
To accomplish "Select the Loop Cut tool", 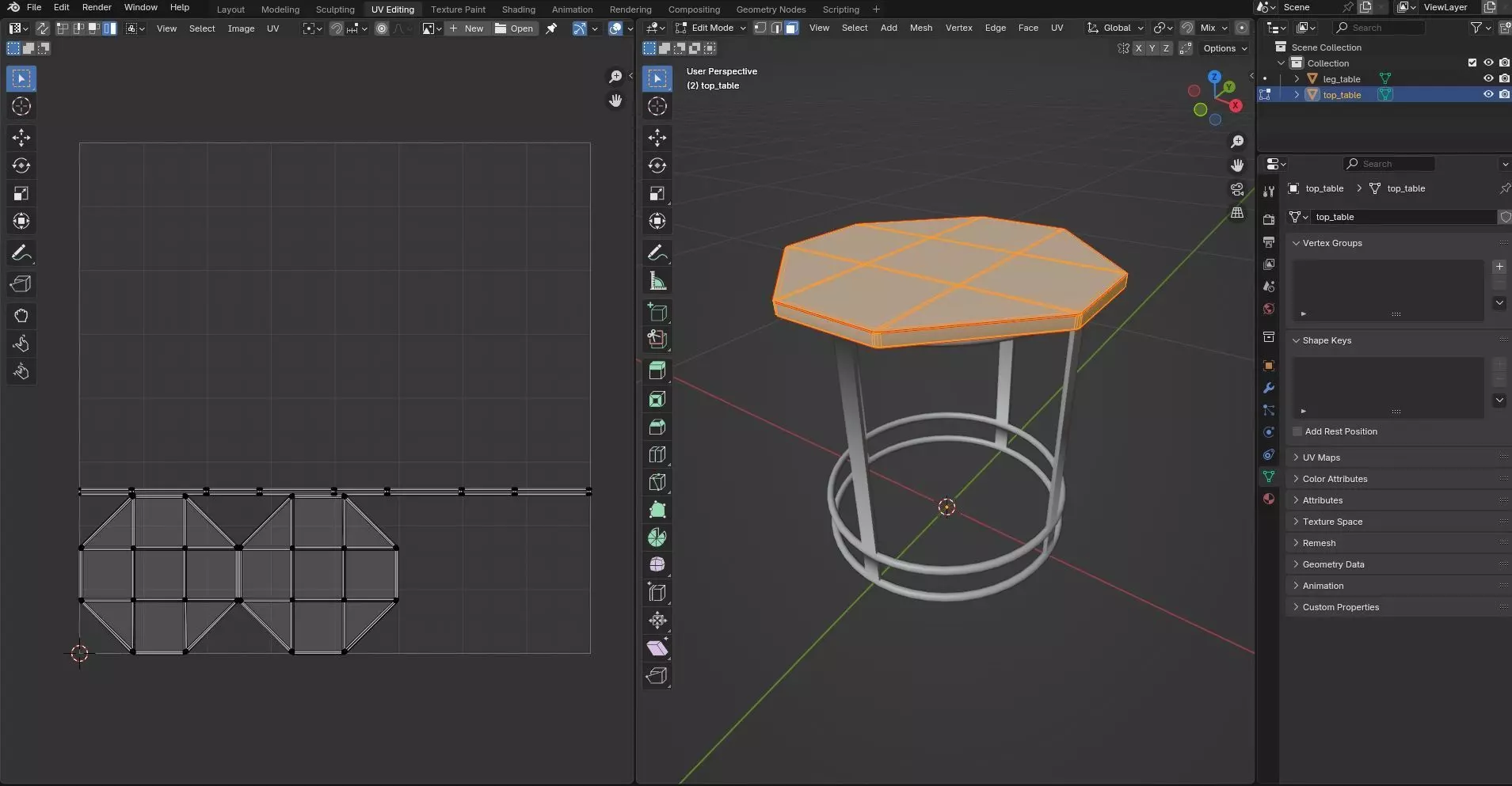I will coord(657,454).
